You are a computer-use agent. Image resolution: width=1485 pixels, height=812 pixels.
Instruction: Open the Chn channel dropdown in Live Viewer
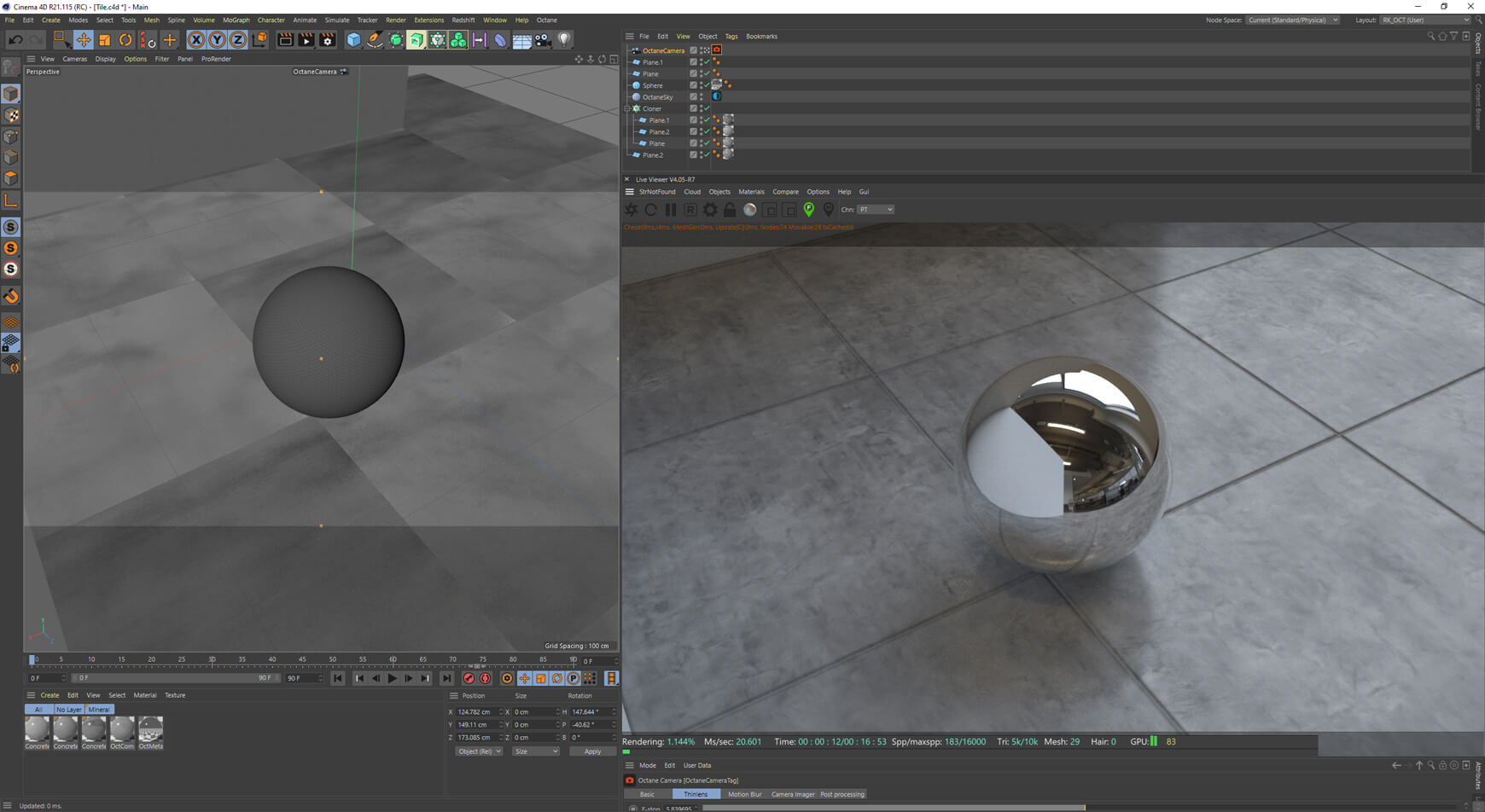tap(876, 209)
